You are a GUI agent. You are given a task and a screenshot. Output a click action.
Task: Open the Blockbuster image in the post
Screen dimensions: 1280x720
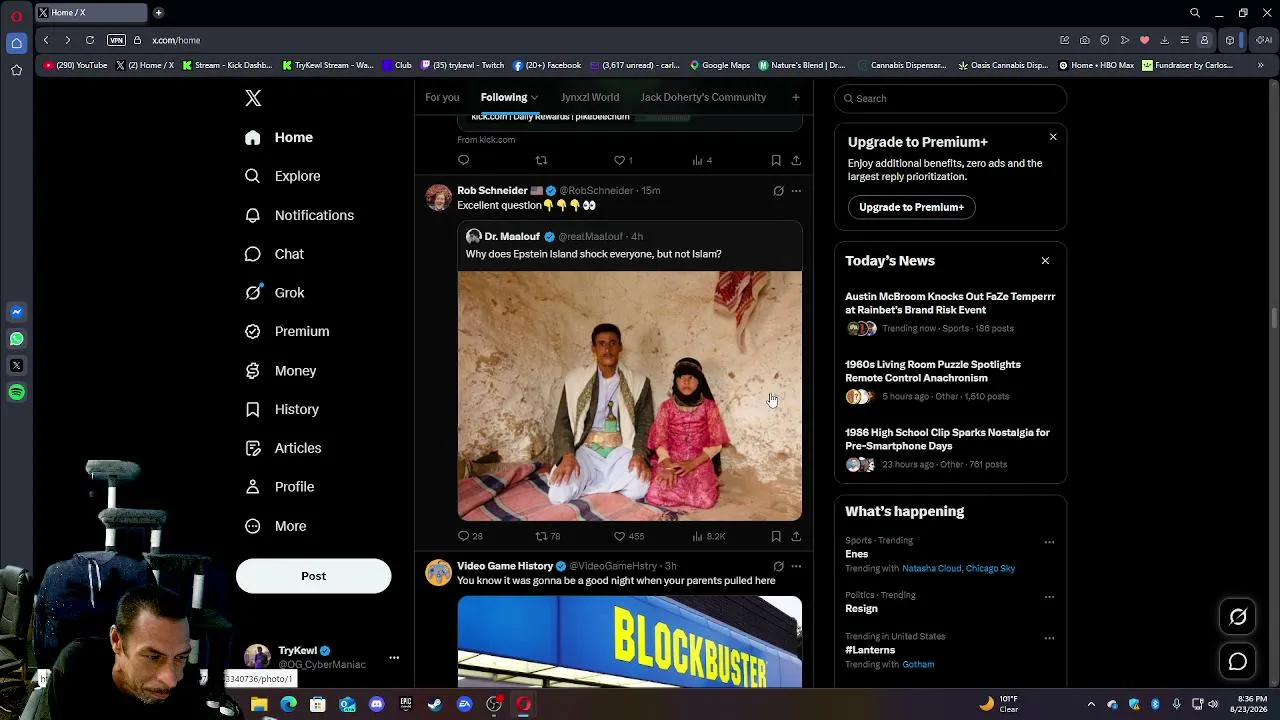click(x=630, y=642)
